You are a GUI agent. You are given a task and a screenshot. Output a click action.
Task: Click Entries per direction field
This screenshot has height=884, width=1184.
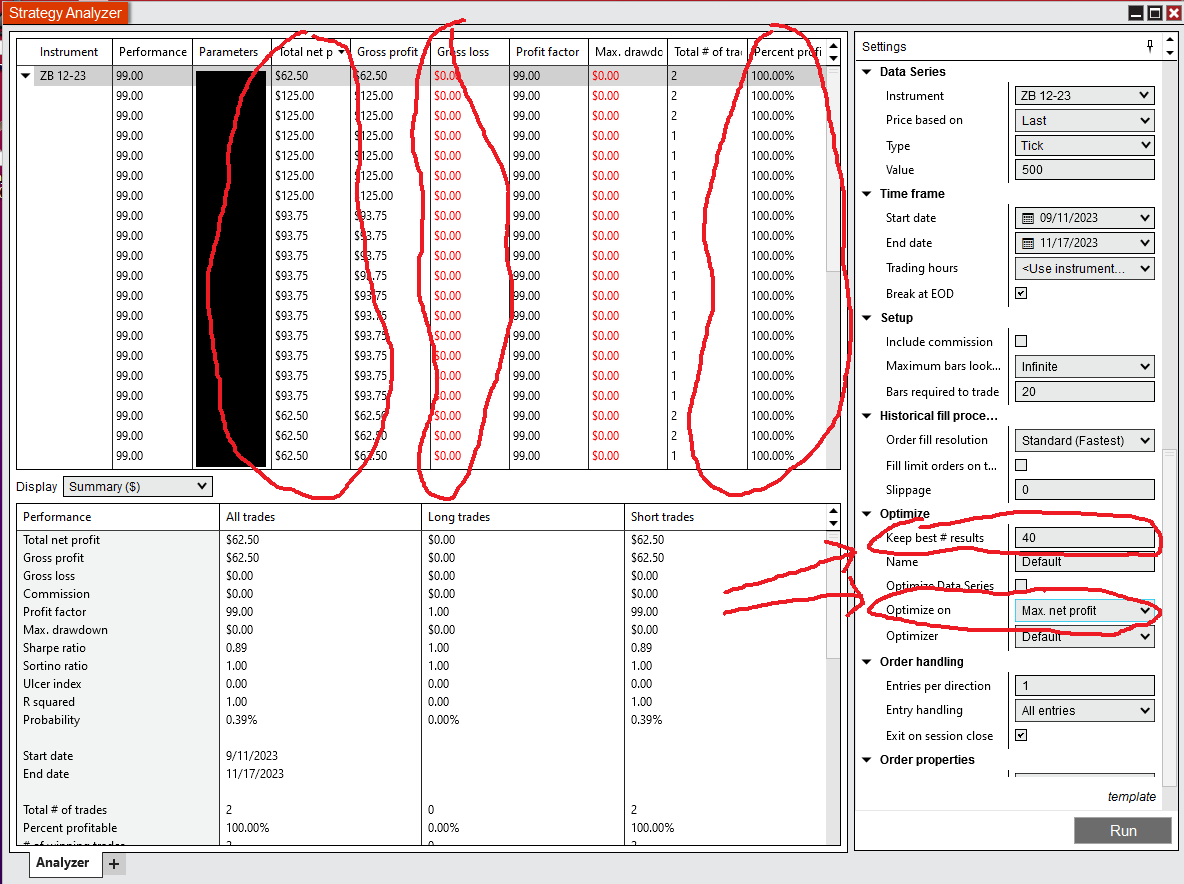point(1084,685)
